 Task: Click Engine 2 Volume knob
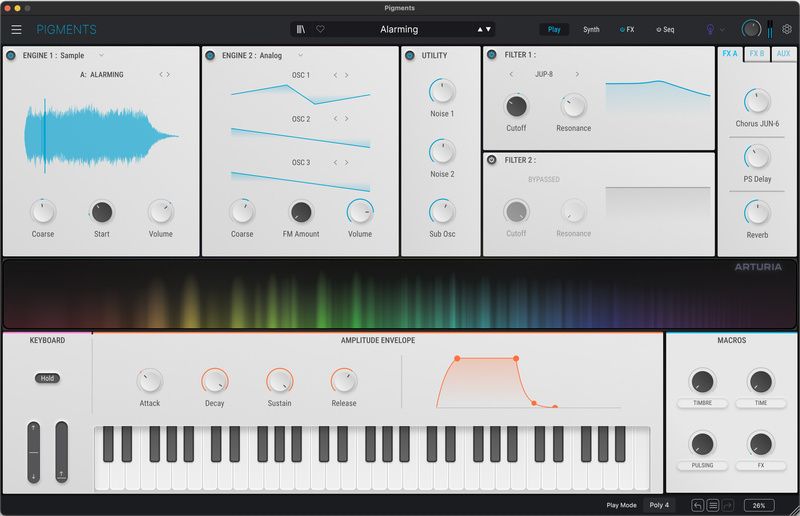pyautogui.click(x=360, y=211)
